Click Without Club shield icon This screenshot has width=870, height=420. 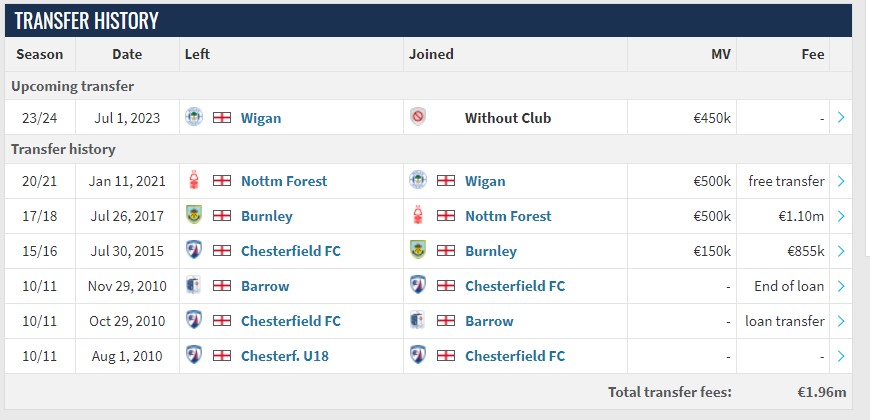coord(418,117)
